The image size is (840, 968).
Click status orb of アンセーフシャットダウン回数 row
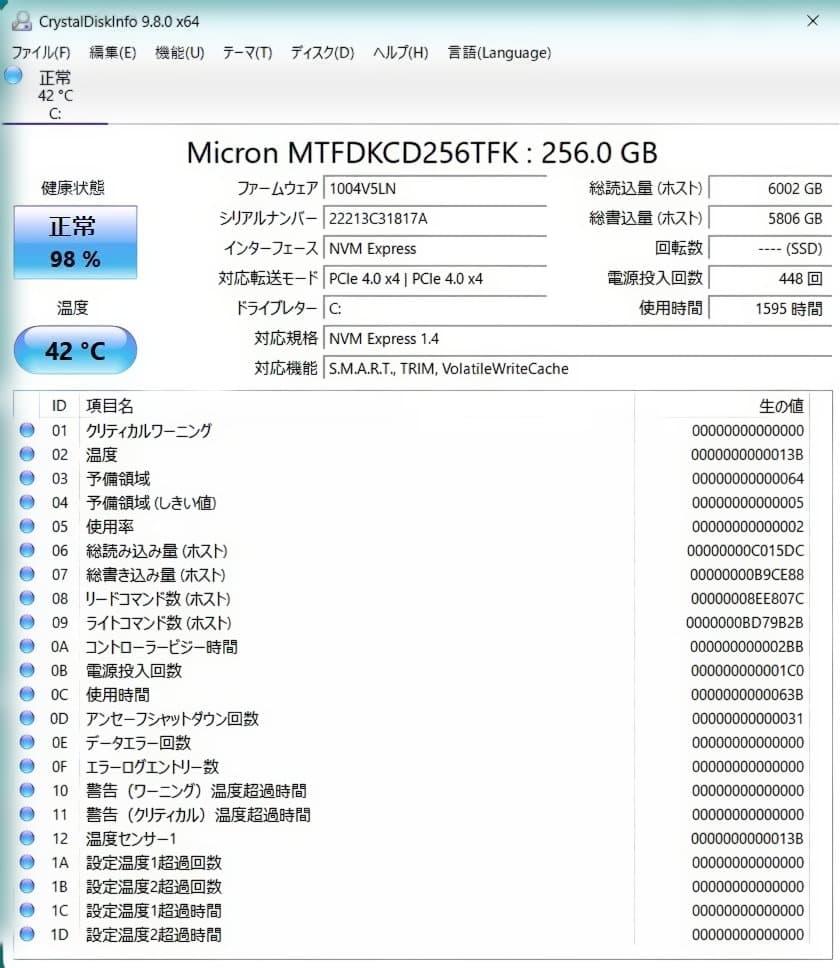tap(27, 719)
